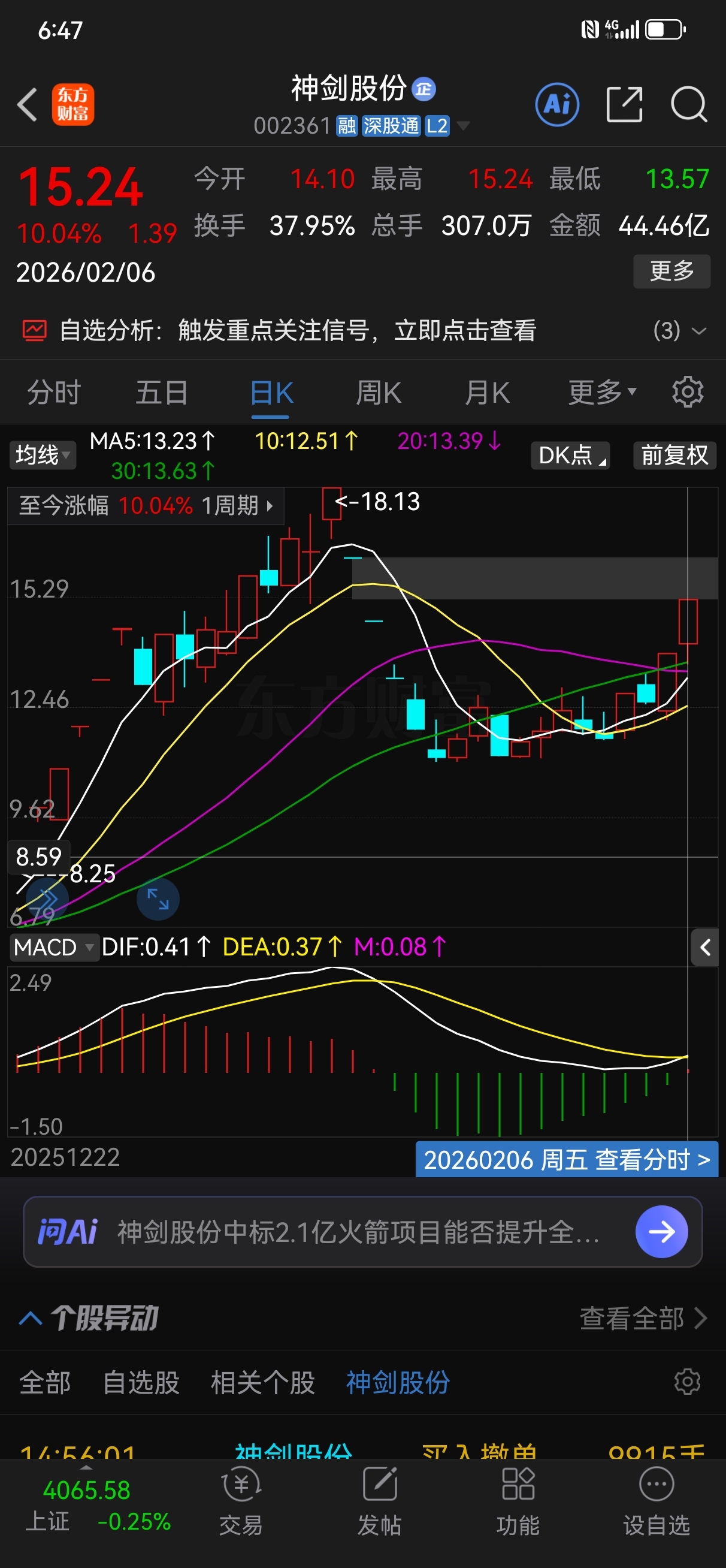Open the 均线 indicator dropdown

tap(43, 455)
